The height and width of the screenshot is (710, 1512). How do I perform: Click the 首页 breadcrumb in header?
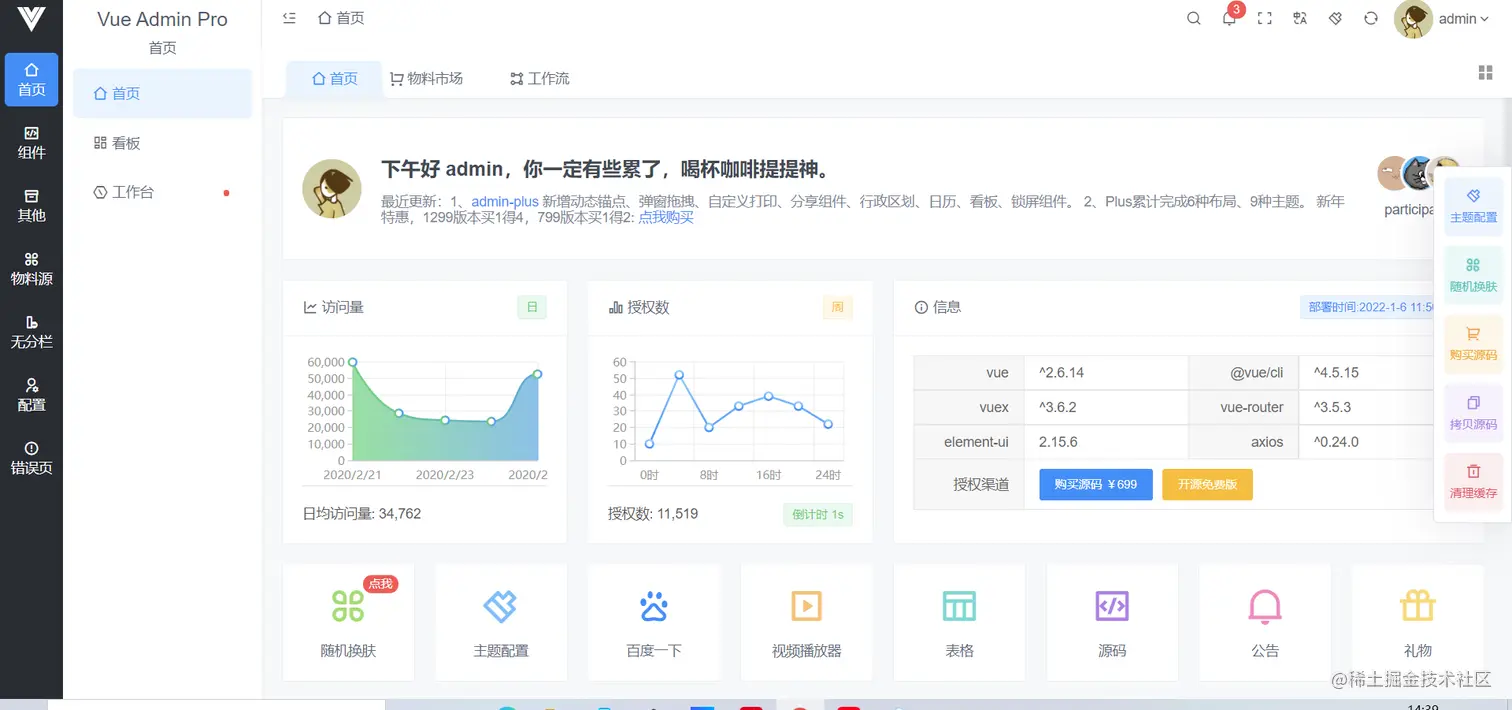coord(341,18)
